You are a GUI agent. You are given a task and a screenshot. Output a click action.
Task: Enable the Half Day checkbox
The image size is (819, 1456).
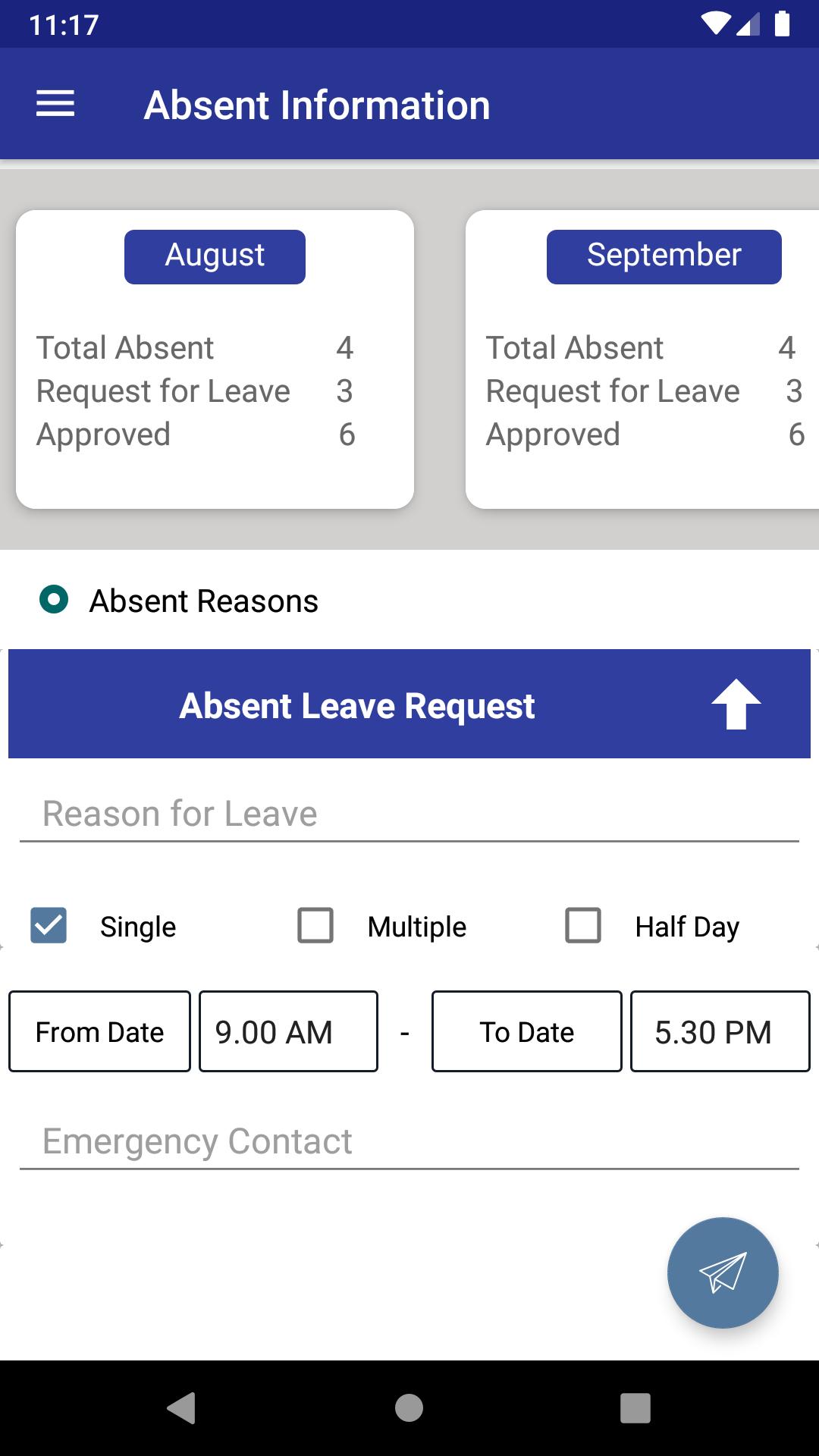(583, 926)
